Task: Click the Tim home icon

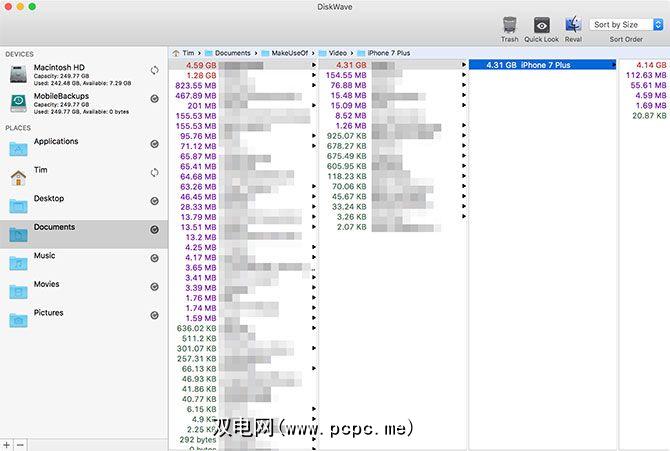Action: tap(18, 177)
